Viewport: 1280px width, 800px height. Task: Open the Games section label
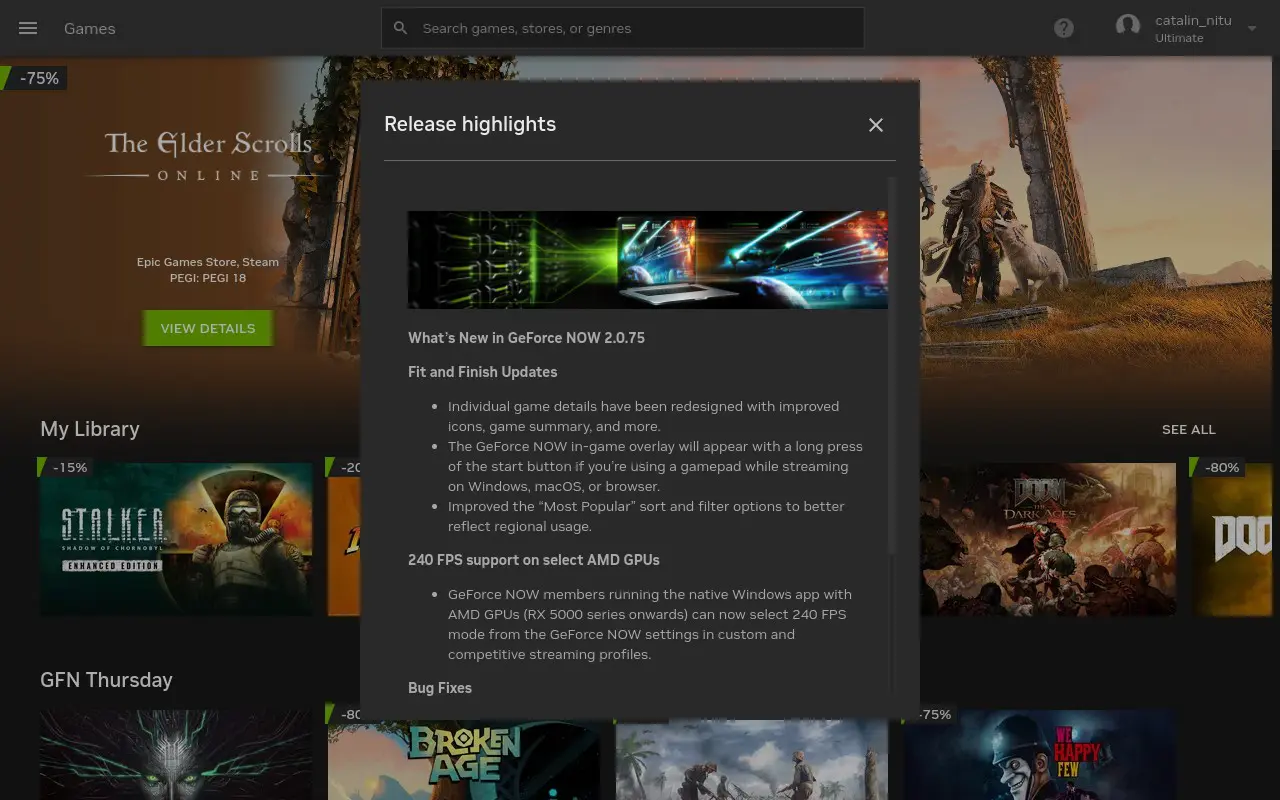[90, 28]
